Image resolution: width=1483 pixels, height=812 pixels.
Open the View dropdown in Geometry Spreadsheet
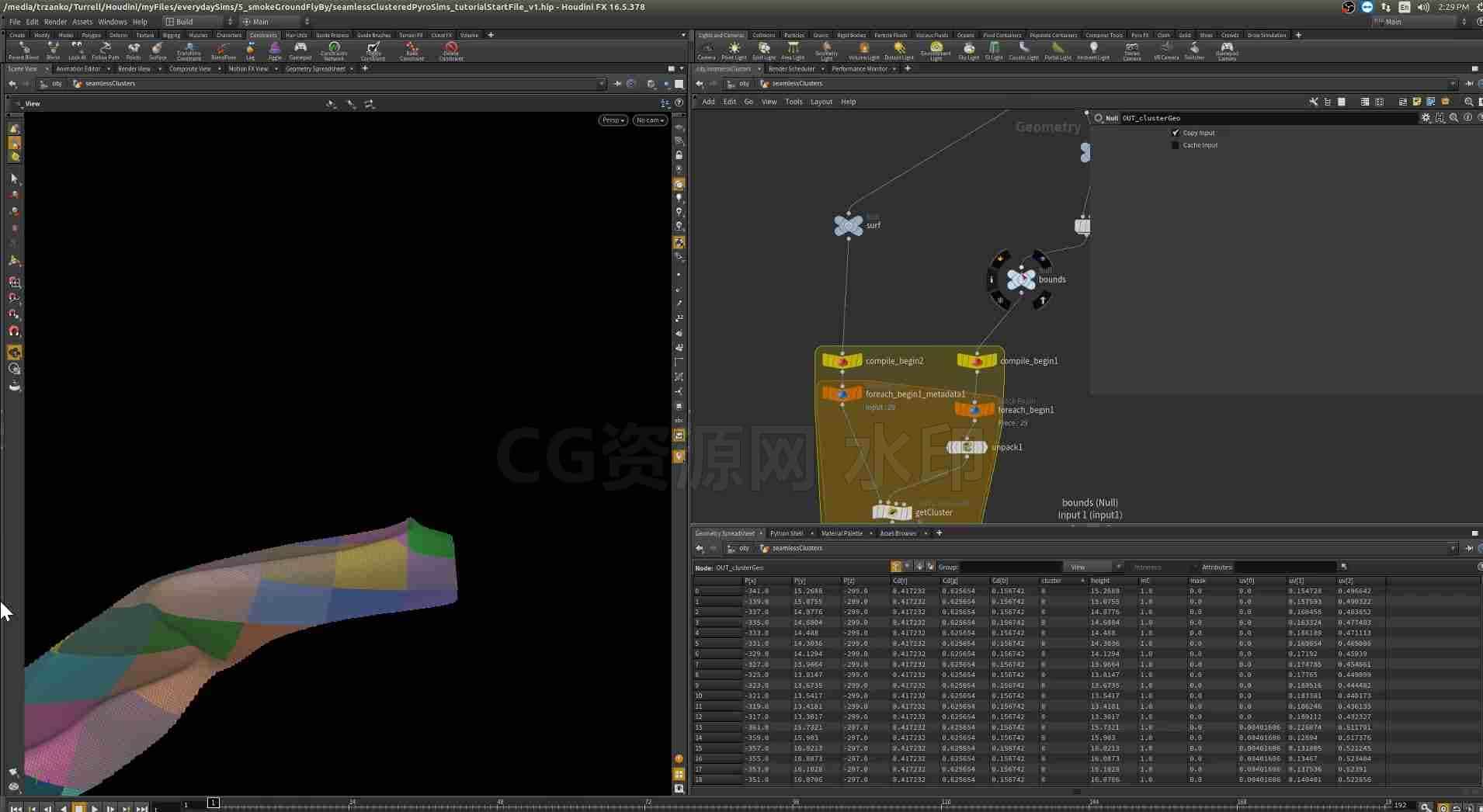(1095, 567)
